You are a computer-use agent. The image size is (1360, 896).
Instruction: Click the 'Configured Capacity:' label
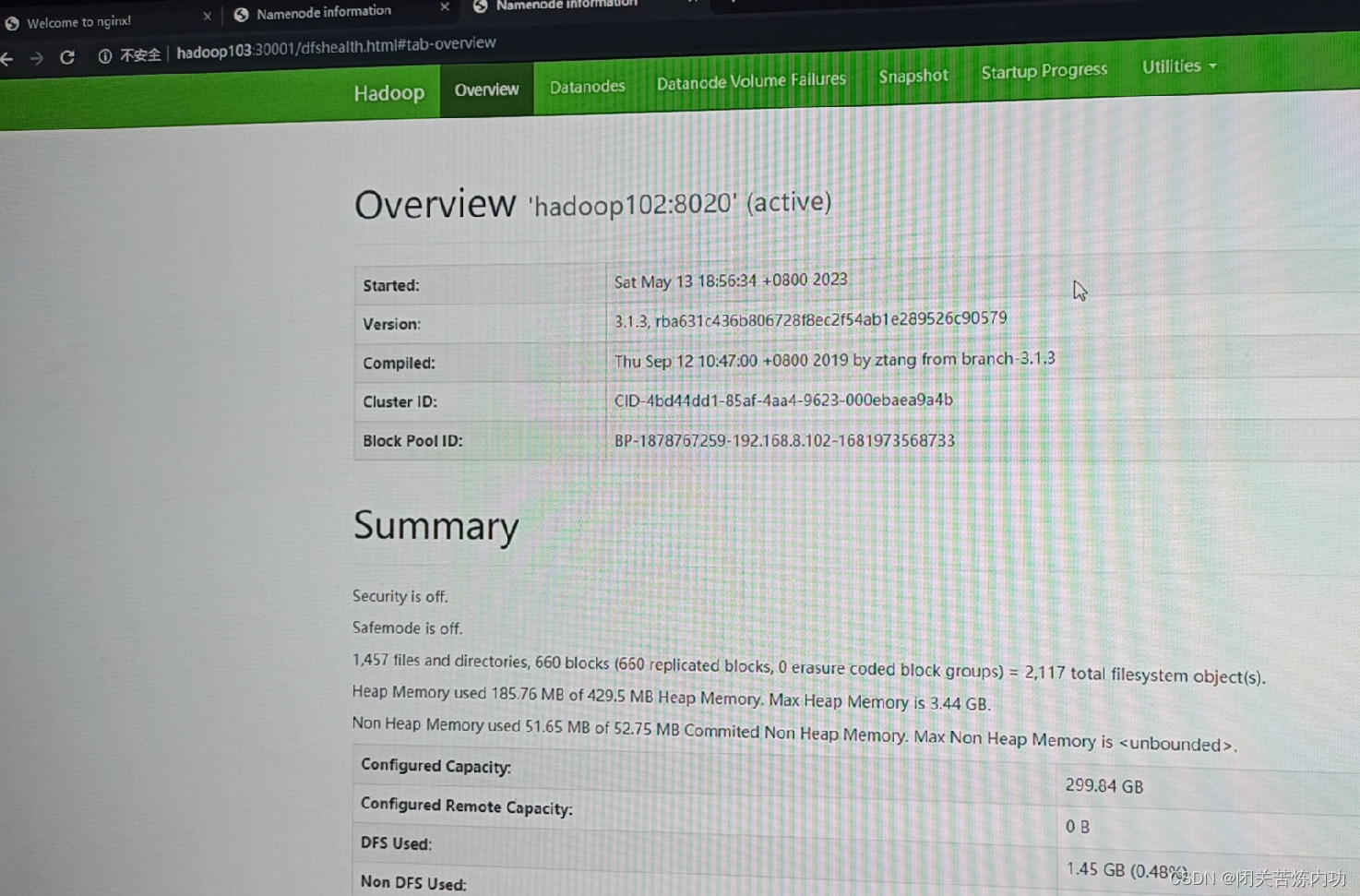point(435,766)
